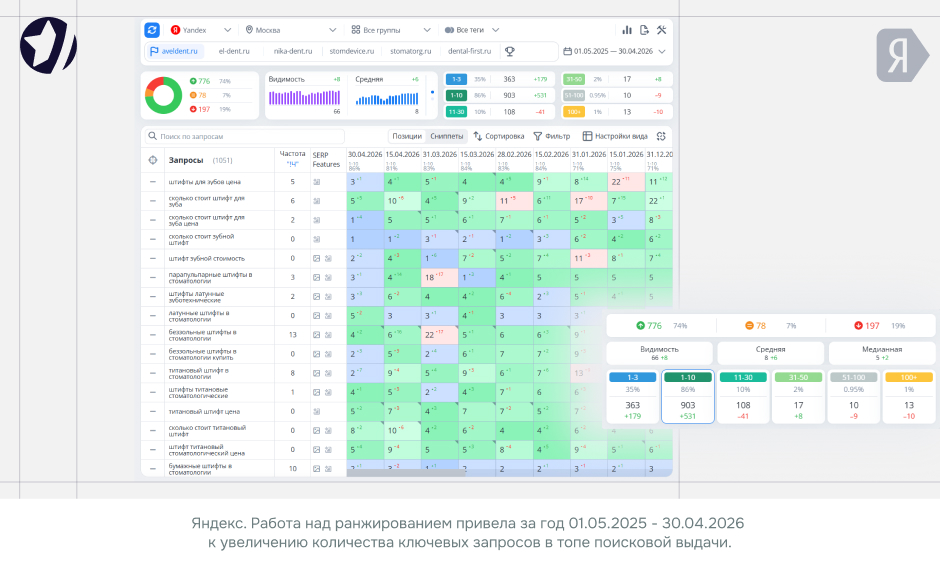
Task: Click the blue Средняя bar chart
Action: click(387, 99)
